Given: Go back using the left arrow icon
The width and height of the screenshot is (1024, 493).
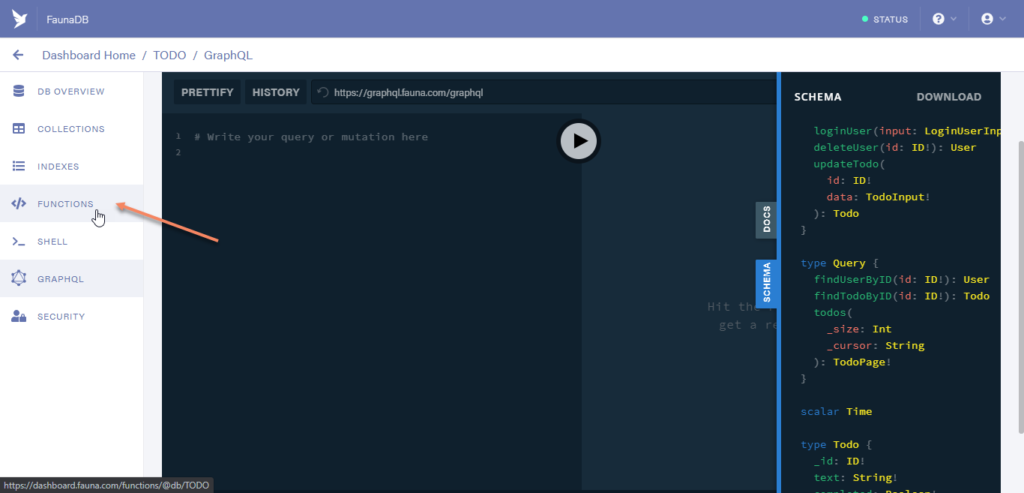Looking at the screenshot, I should pyautogui.click(x=18, y=56).
